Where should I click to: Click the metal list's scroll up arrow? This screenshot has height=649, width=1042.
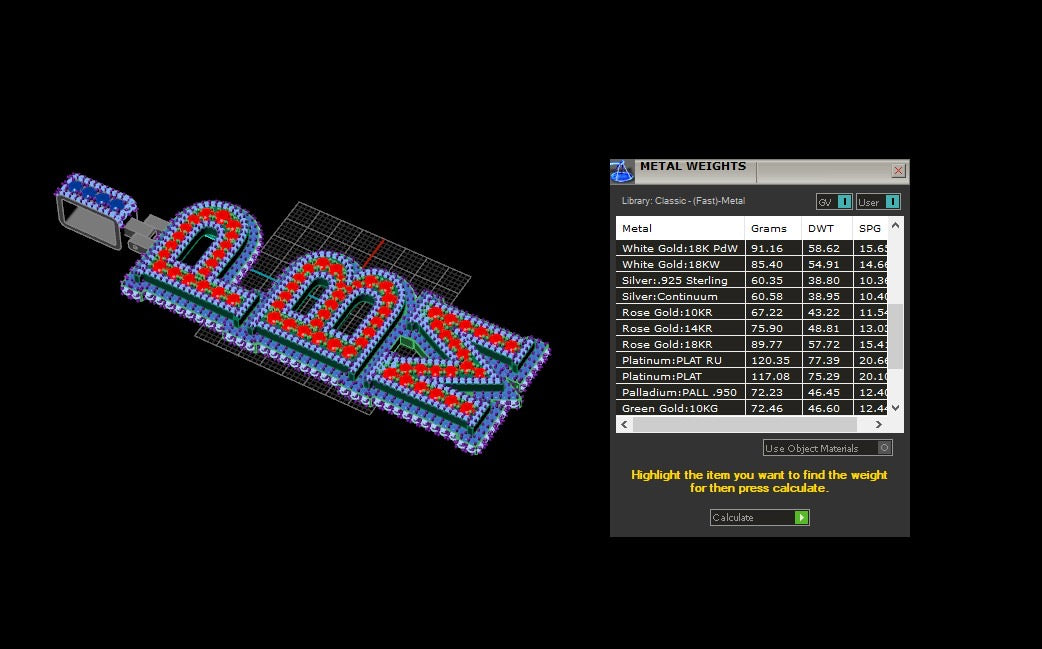[x=895, y=225]
